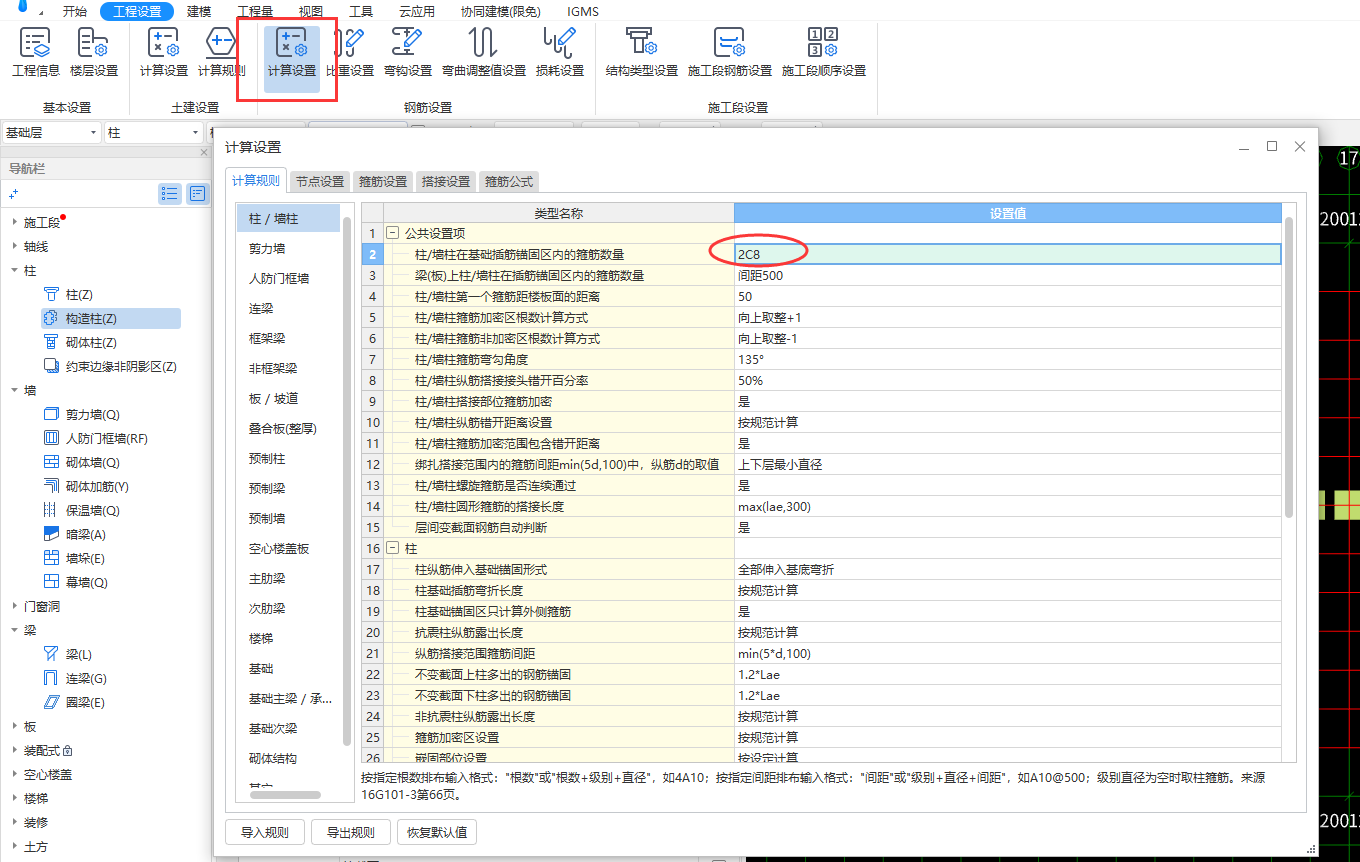This screenshot has width=1360, height=862.
Task: Click the add sparkle icon in 导航栏
Action: pos(14,195)
